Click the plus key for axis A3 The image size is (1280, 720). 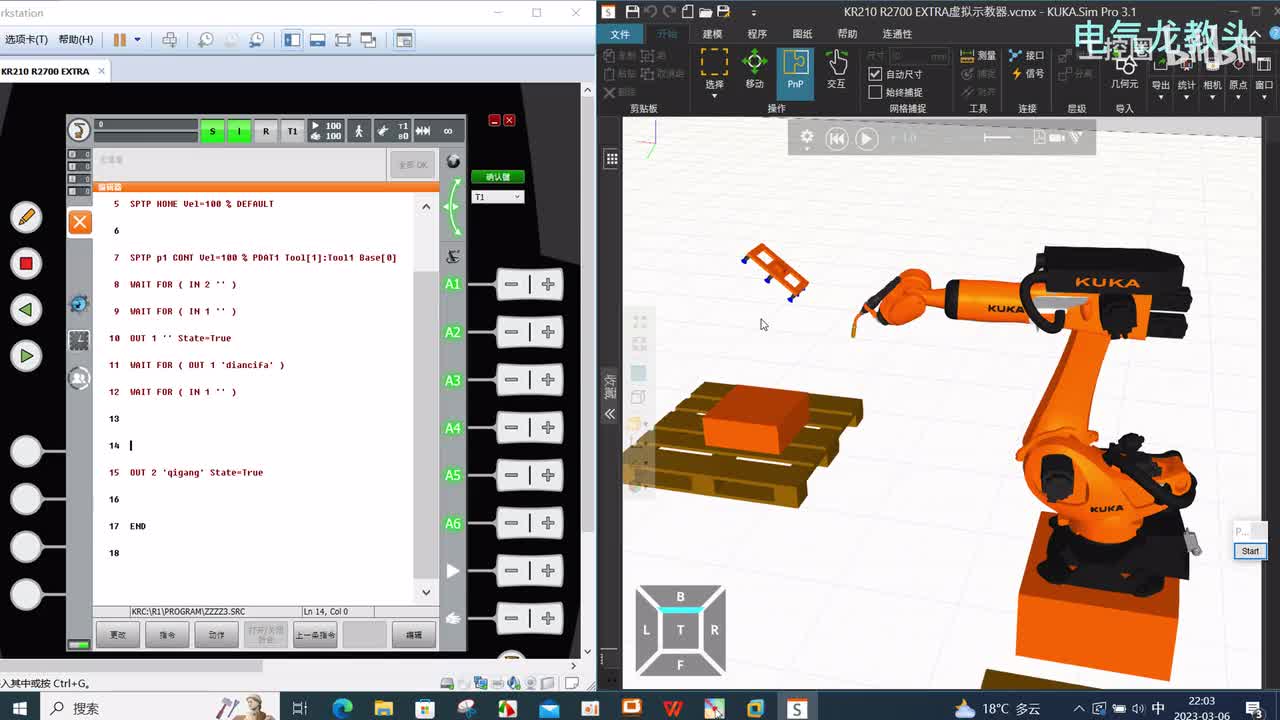tap(548, 380)
